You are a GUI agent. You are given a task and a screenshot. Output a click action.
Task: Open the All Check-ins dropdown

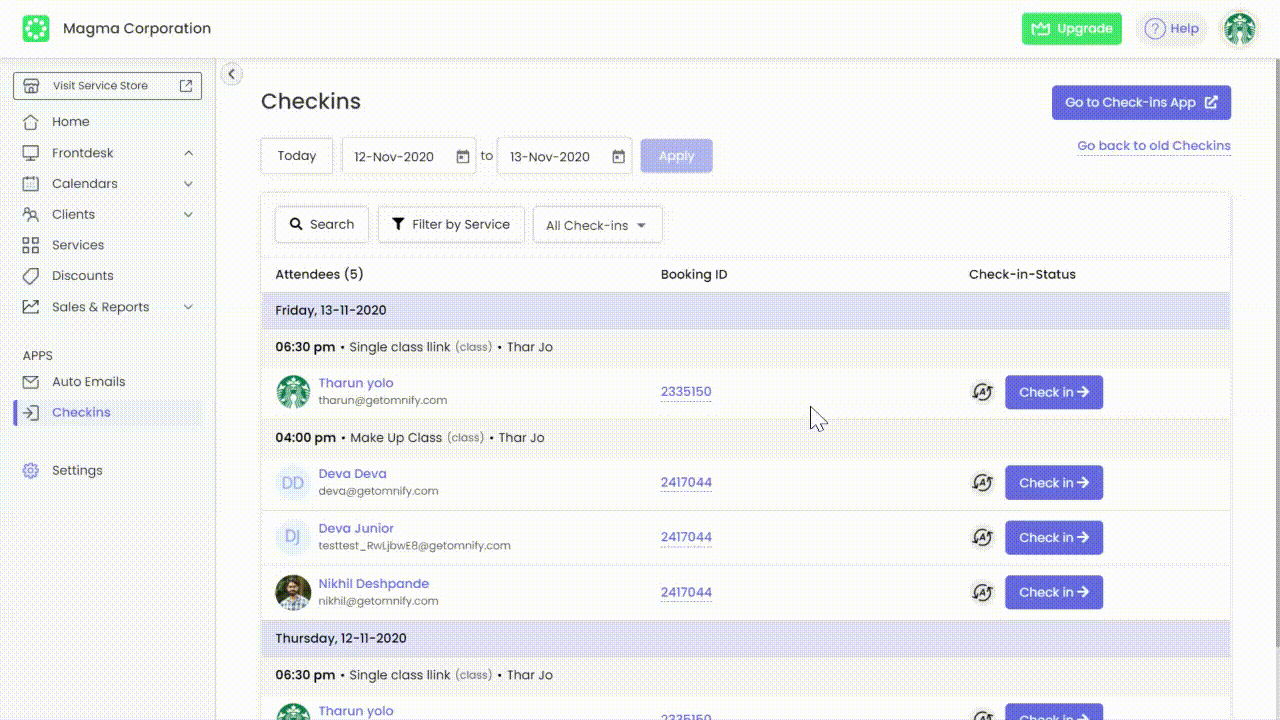pyautogui.click(x=597, y=225)
